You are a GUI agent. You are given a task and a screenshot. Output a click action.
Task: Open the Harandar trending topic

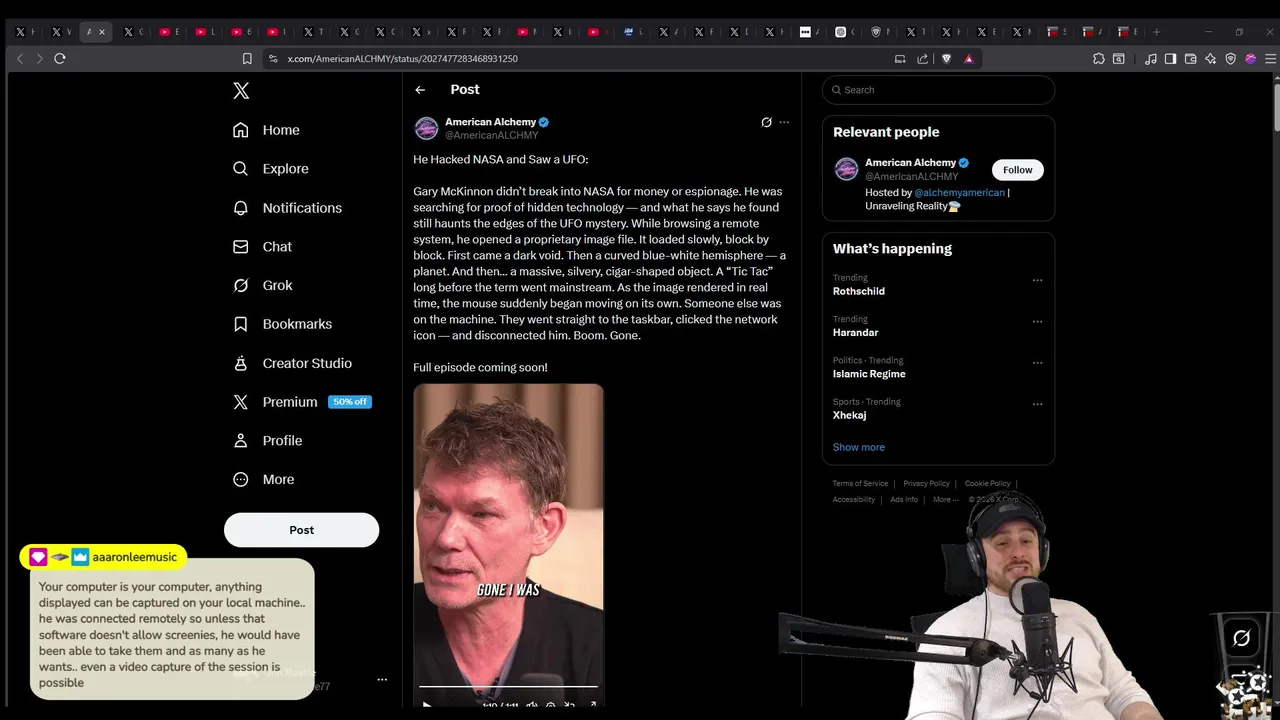(x=855, y=332)
